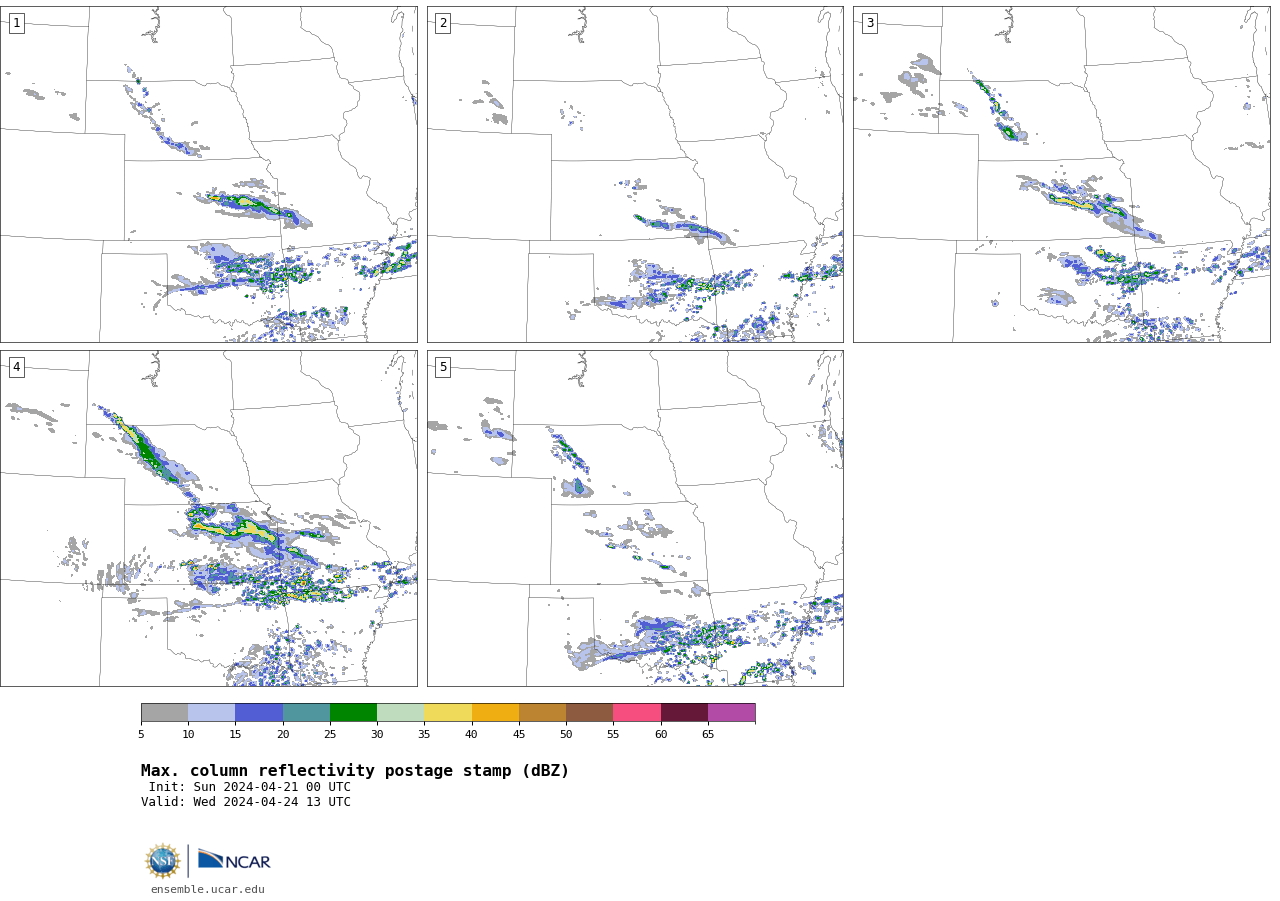
Task: Click the panel number label 5
Action: coord(443,367)
